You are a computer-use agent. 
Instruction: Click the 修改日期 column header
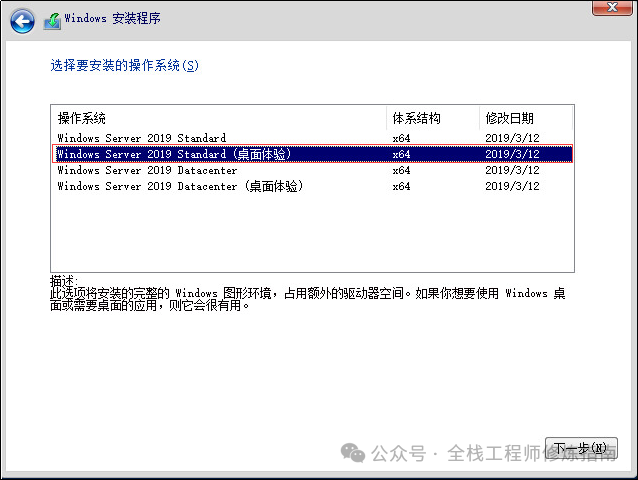526,118
